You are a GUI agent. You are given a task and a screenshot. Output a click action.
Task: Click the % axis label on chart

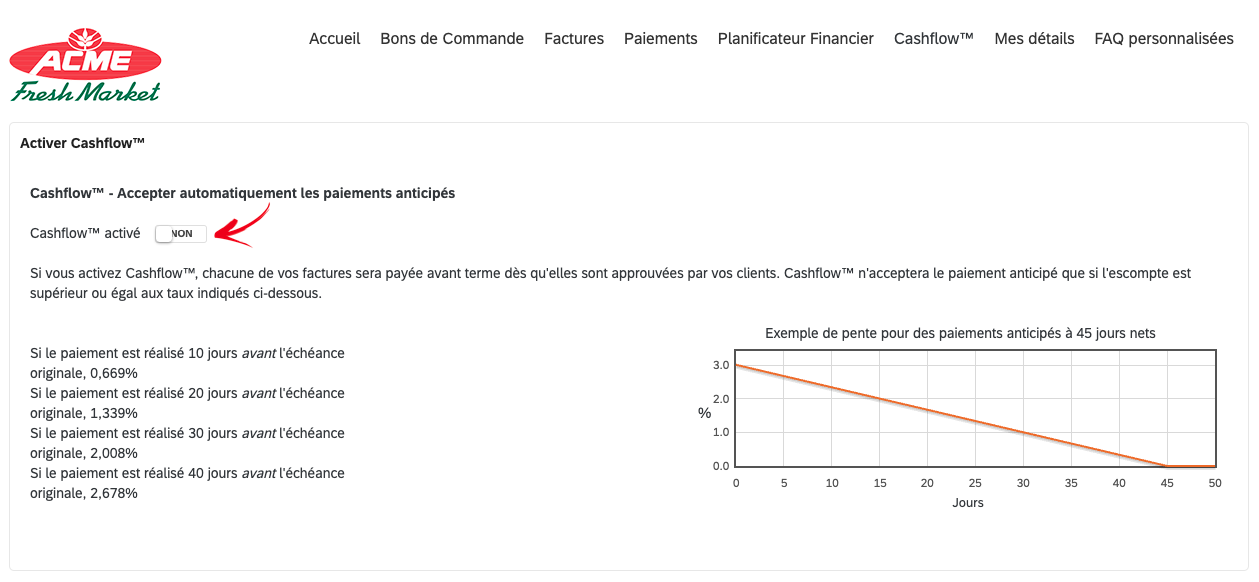click(x=705, y=413)
